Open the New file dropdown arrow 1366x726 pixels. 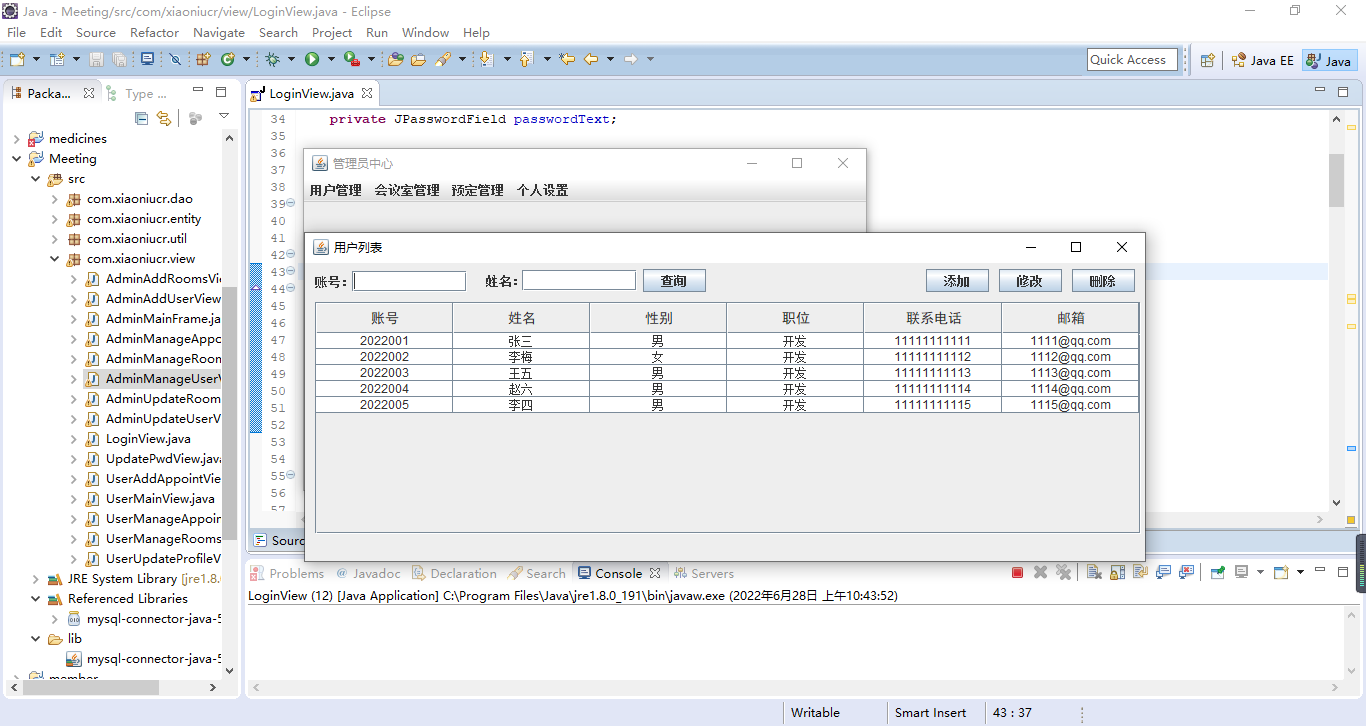[36, 59]
